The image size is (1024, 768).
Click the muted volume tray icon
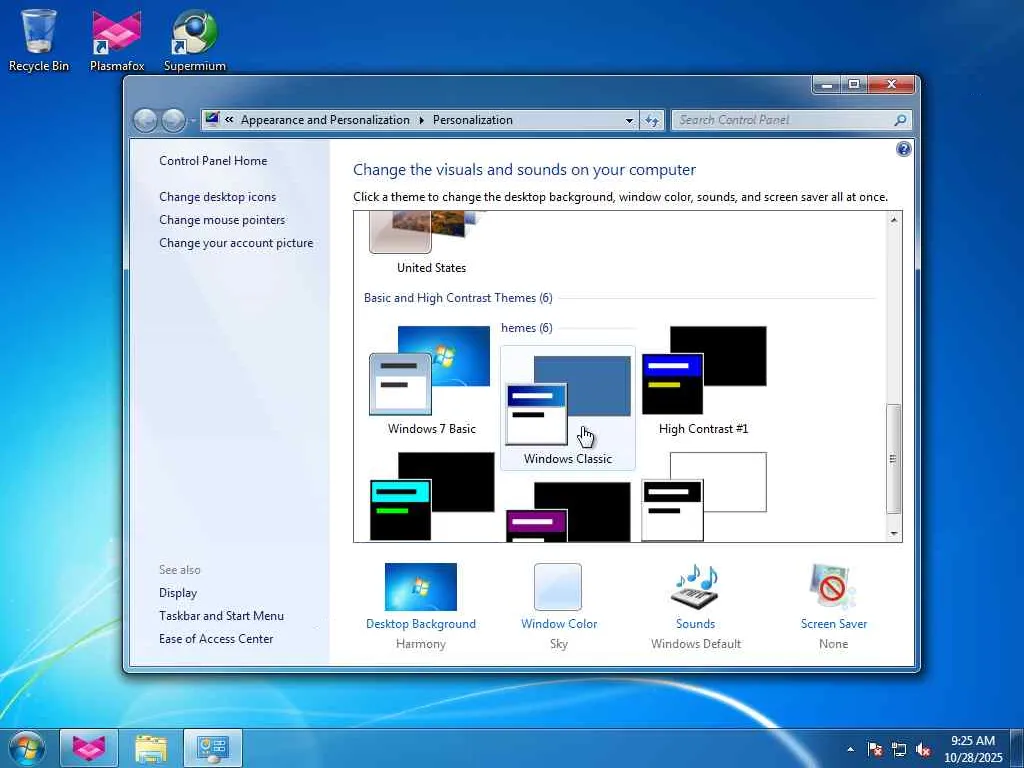(x=923, y=749)
